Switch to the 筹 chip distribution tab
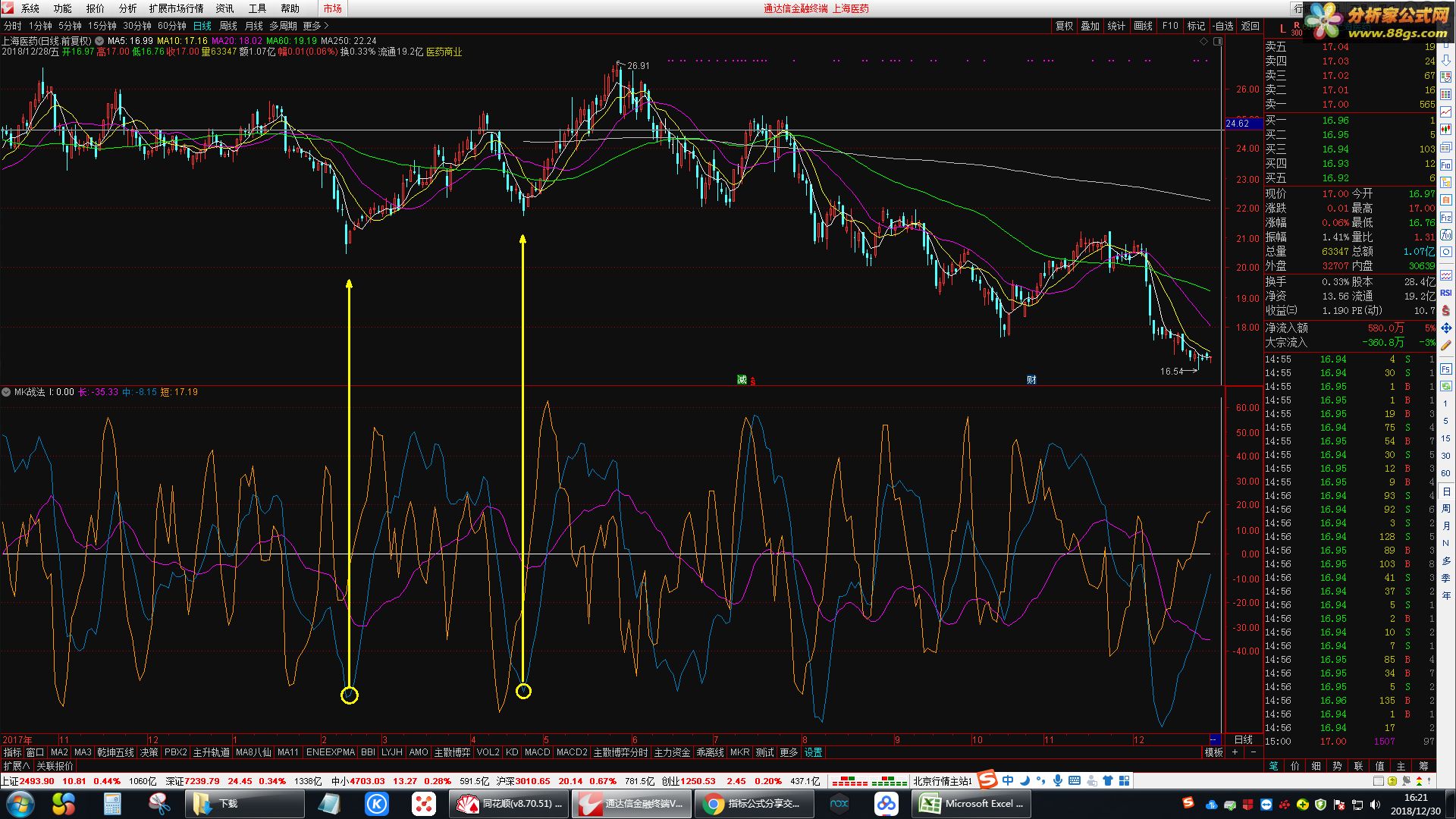This screenshot has height=819, width=1456. 1423,766
